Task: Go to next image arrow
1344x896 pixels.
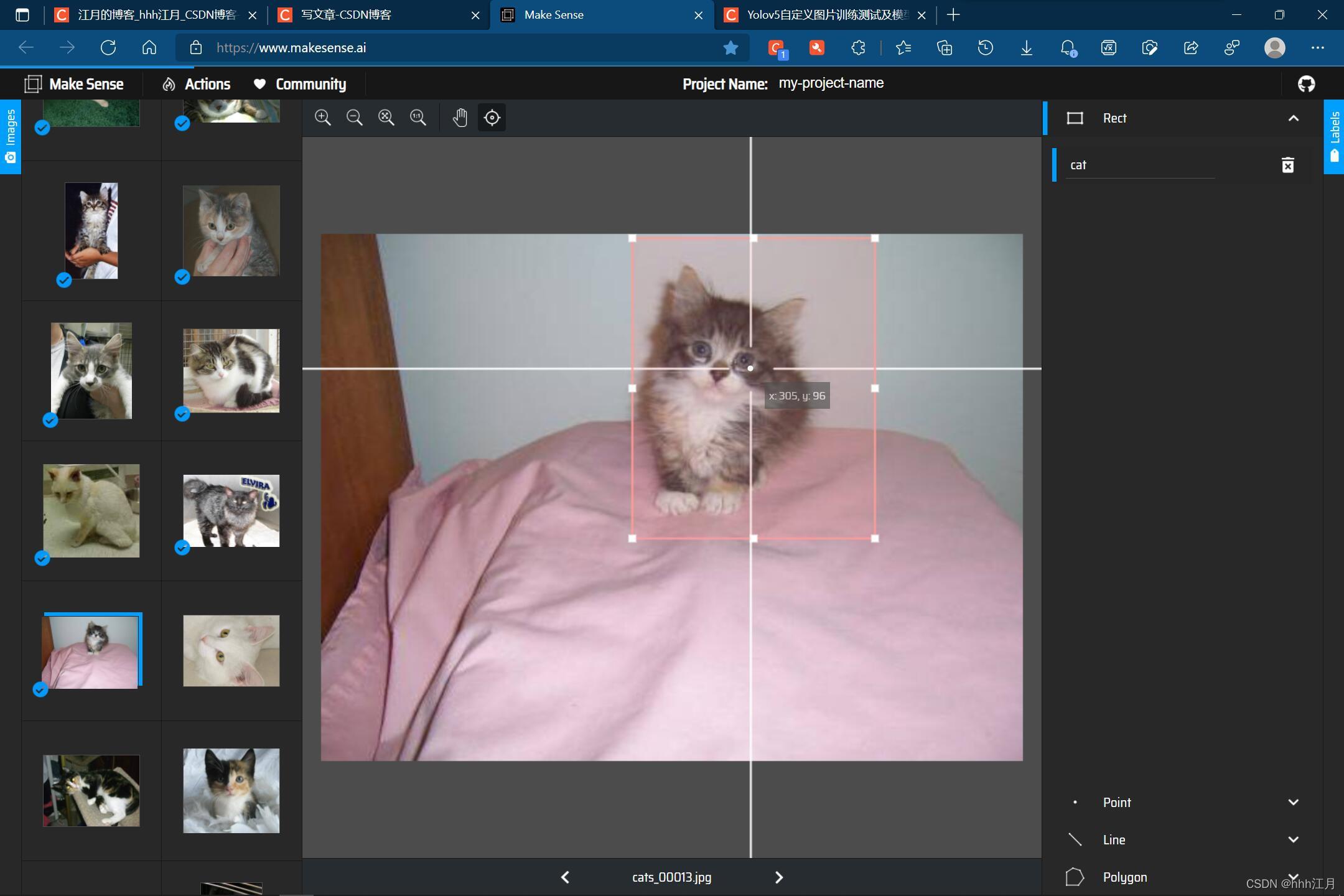Action: (x=778, y=877)
